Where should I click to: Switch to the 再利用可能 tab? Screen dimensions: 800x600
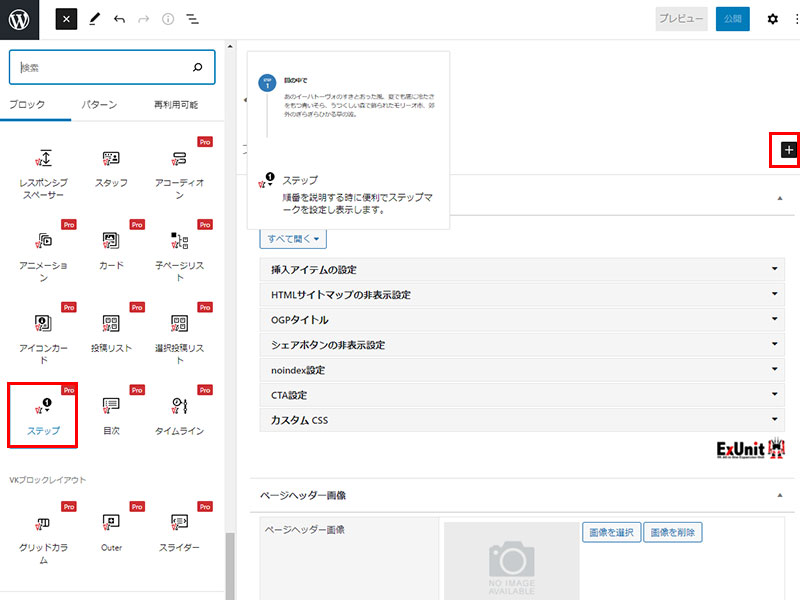[x=175, y=105]
